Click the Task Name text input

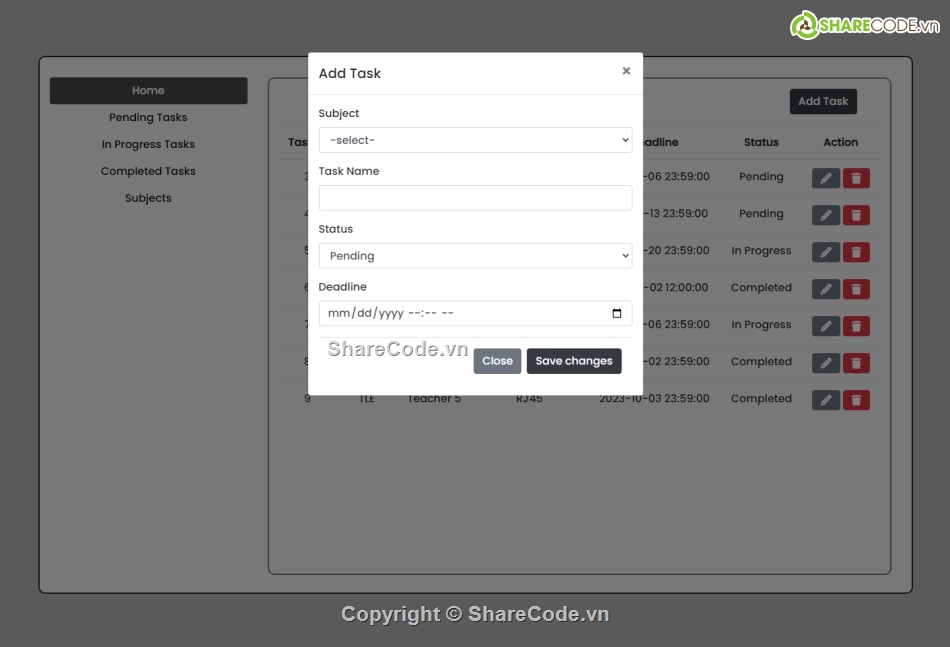(x=476, y=198)
